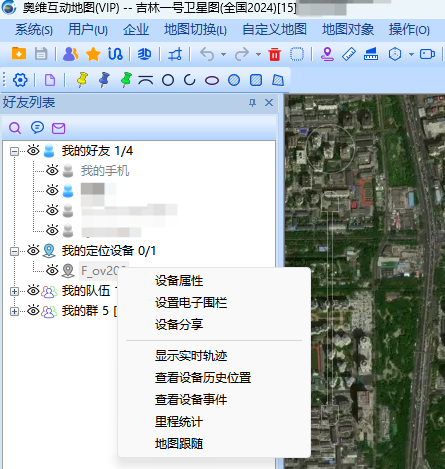This screenshot has width=445, height=469.
Task: Click the undo arrow icon
Action: coord(207,54)
